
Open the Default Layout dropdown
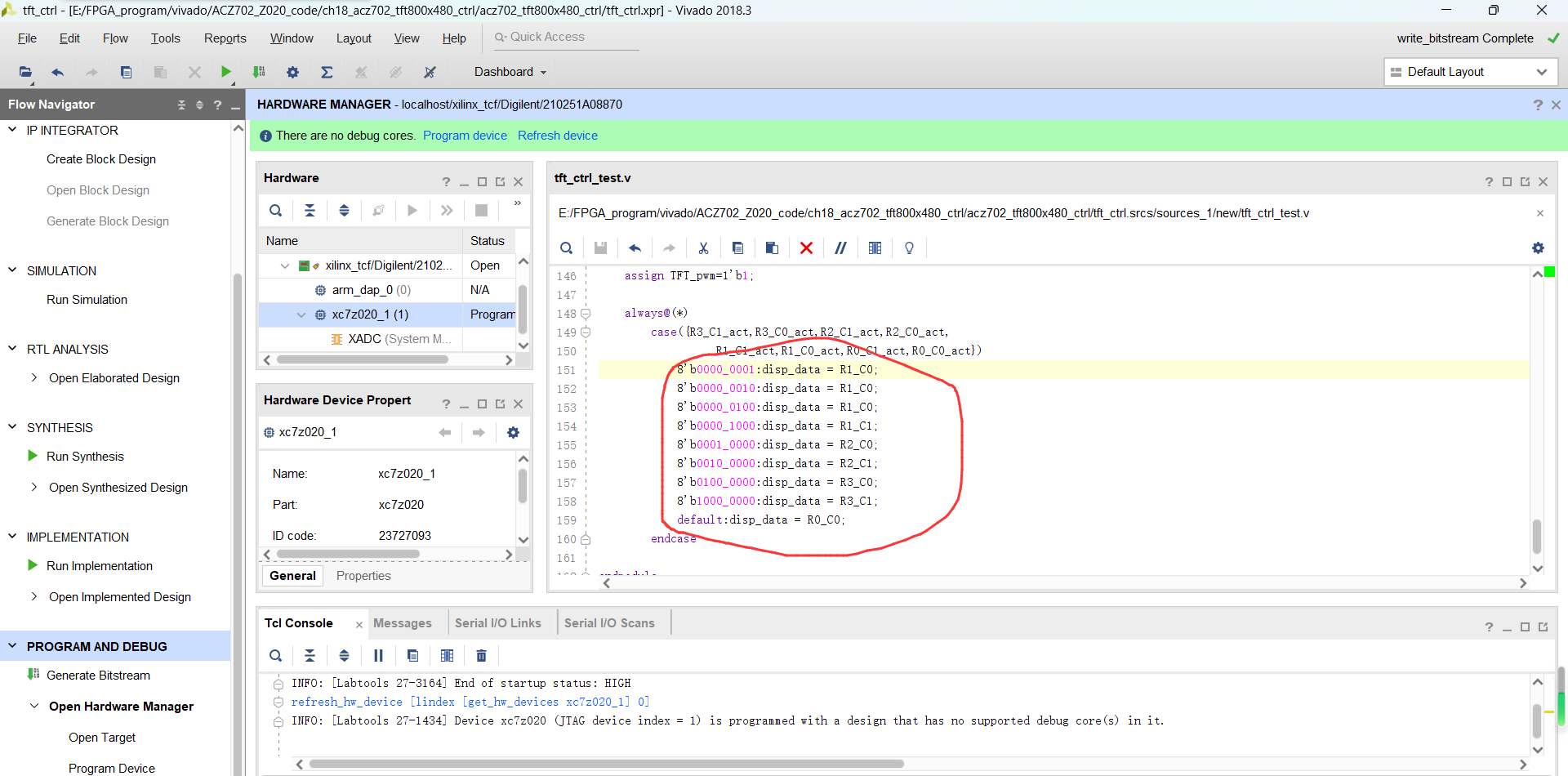click(x=1470, y=72)
